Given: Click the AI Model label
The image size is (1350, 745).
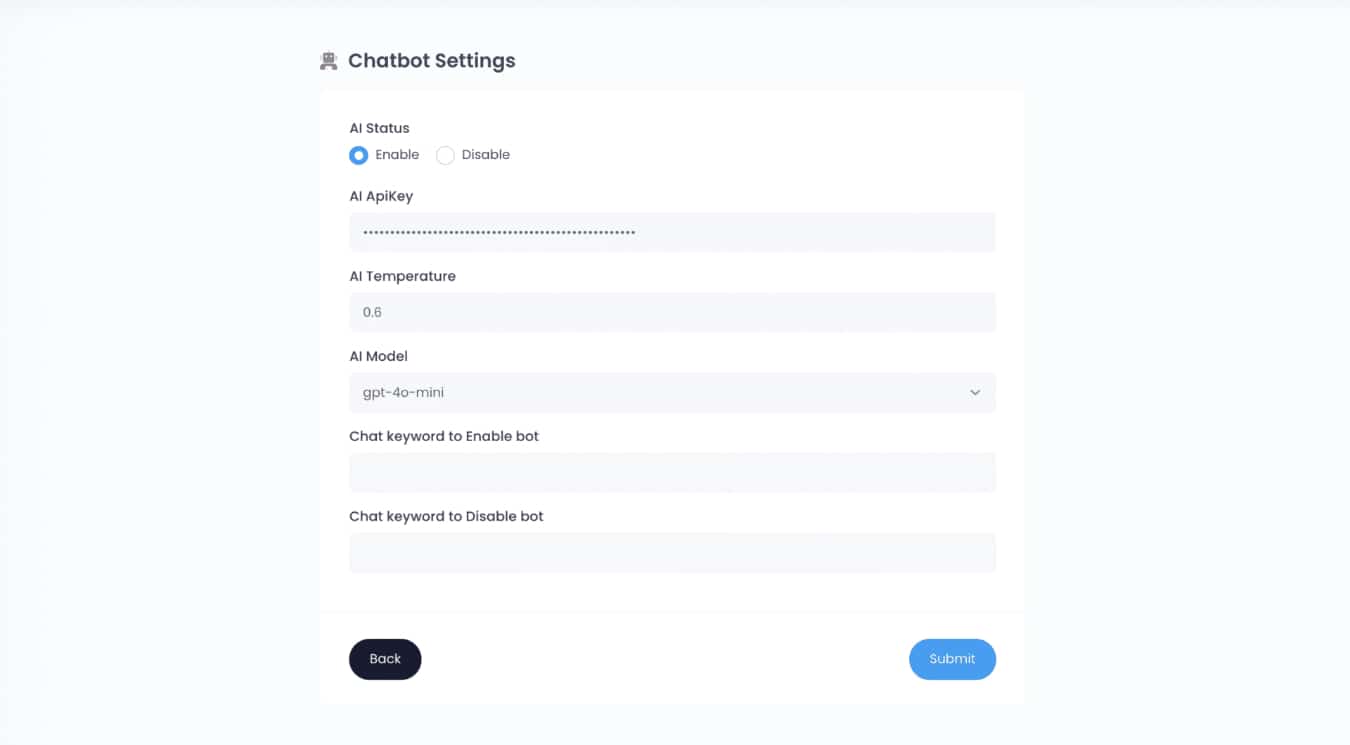Looking at the screenshot, I should pos(378,356).
